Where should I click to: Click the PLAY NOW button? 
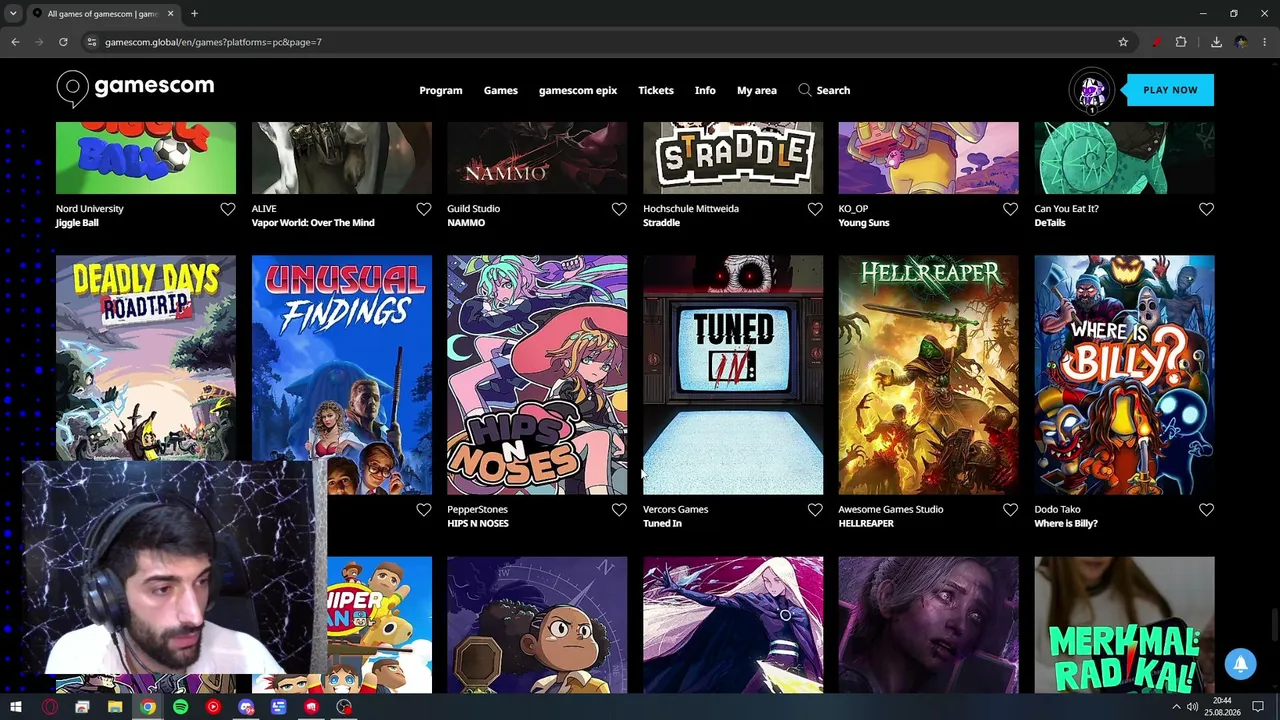[x=1170, y=90]
